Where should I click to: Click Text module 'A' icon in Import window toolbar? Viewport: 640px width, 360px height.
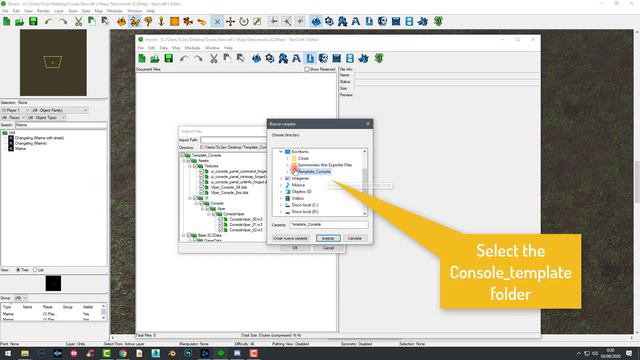296,58
